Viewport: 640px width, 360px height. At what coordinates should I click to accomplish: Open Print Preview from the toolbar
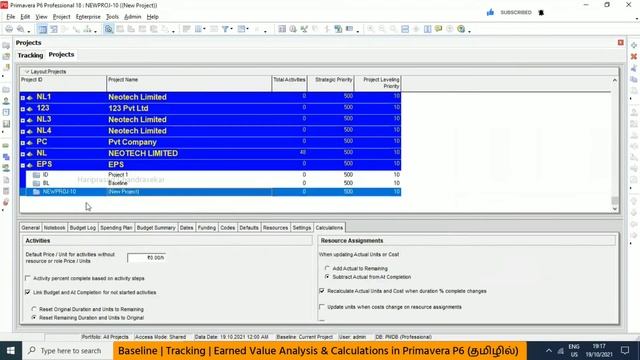pyautogui.click(x=20, y=29)
